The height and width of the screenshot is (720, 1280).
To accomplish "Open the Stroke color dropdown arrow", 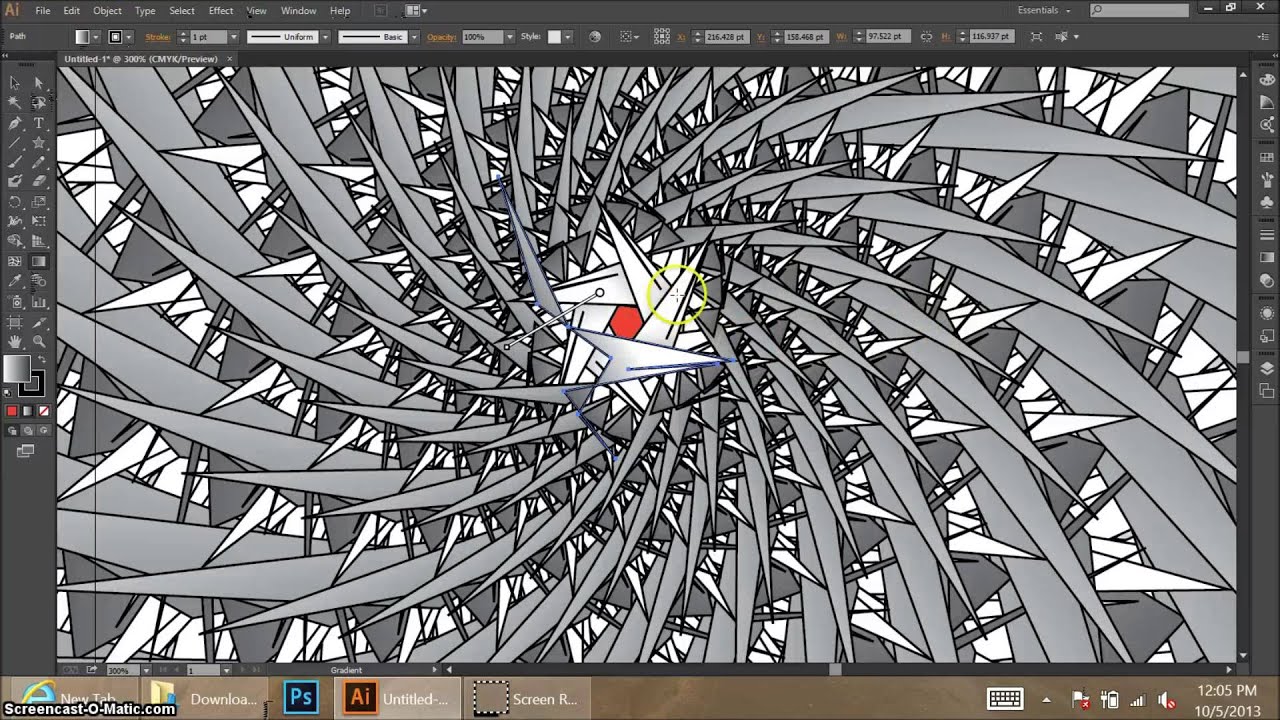I will 130,37.
